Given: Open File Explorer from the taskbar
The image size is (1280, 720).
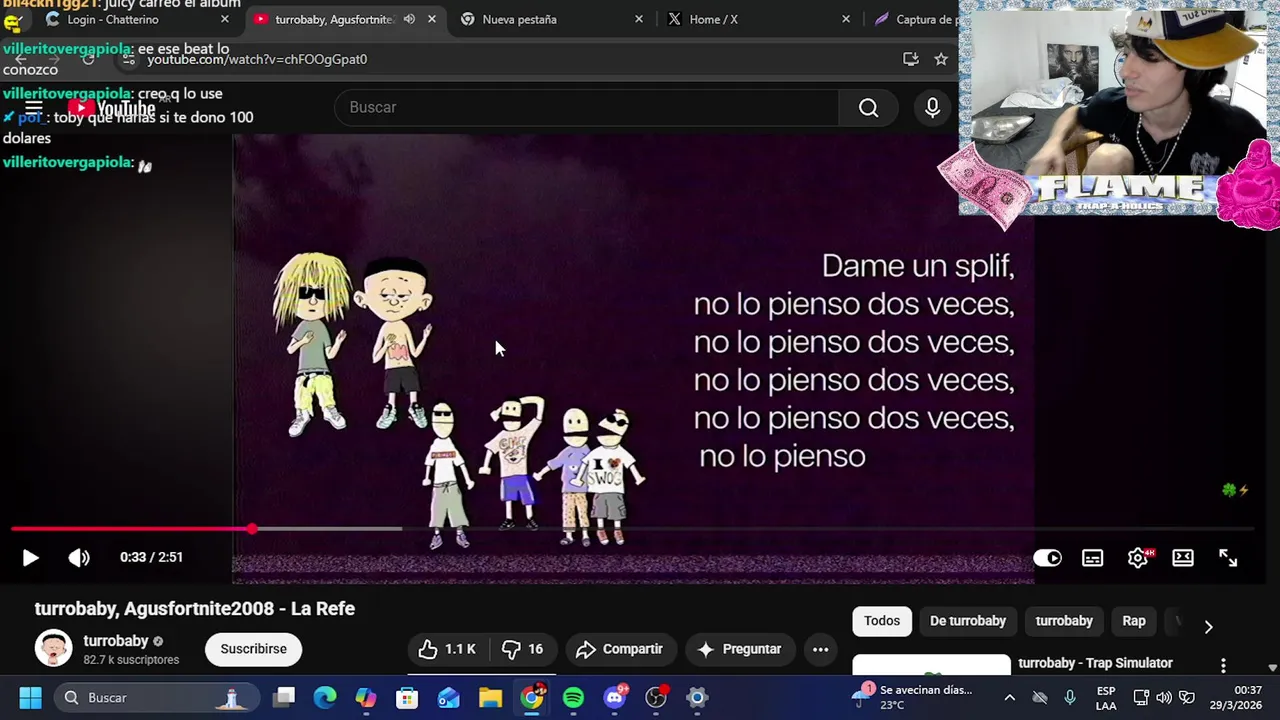Looking at the screenshot, I should pos(490,697).
